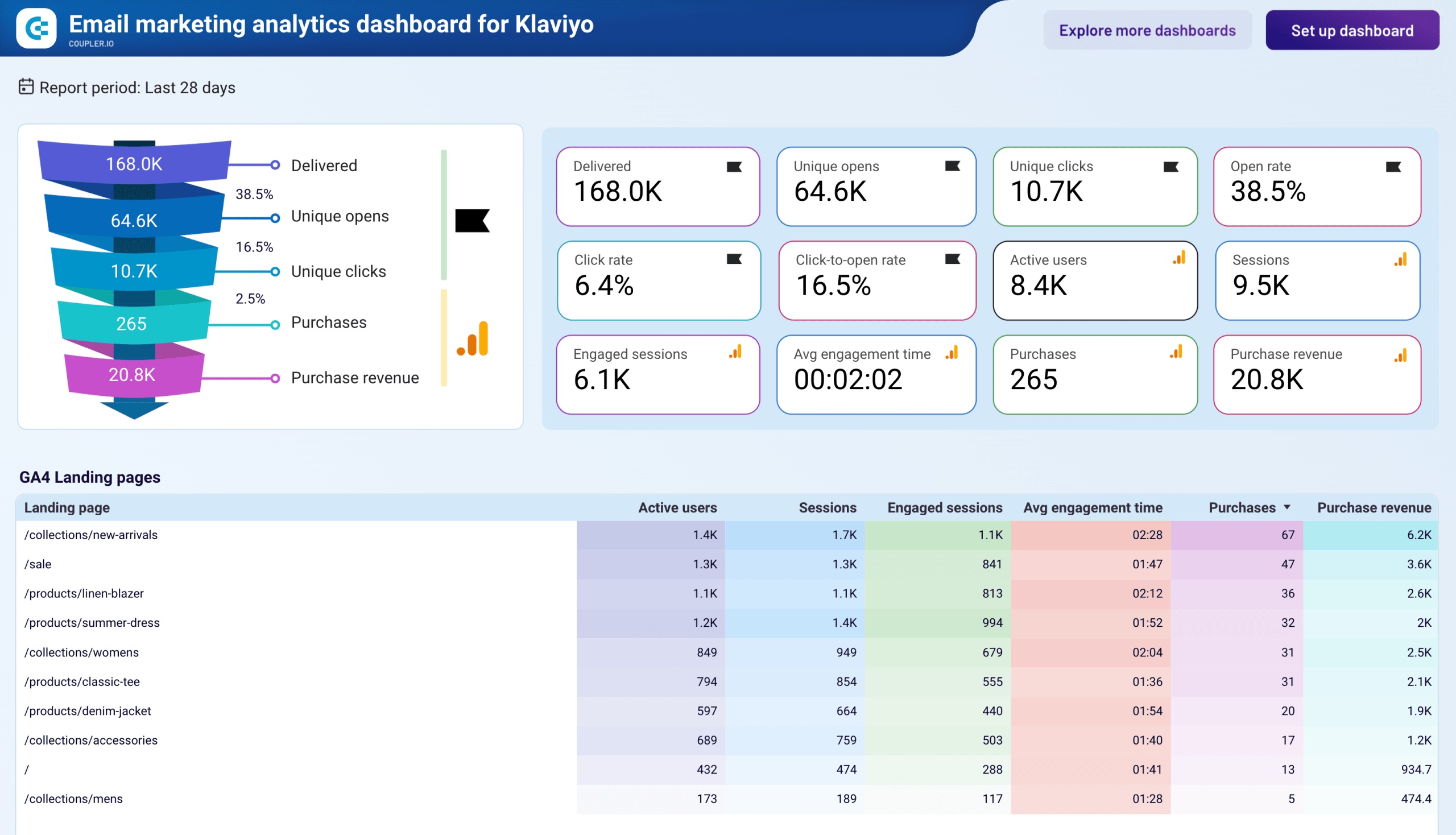Image resolution: width=1456 pixels, height=835 pixels.
Task: Click the Unique opens funnel legend label
Action: [x=340, y=216]
